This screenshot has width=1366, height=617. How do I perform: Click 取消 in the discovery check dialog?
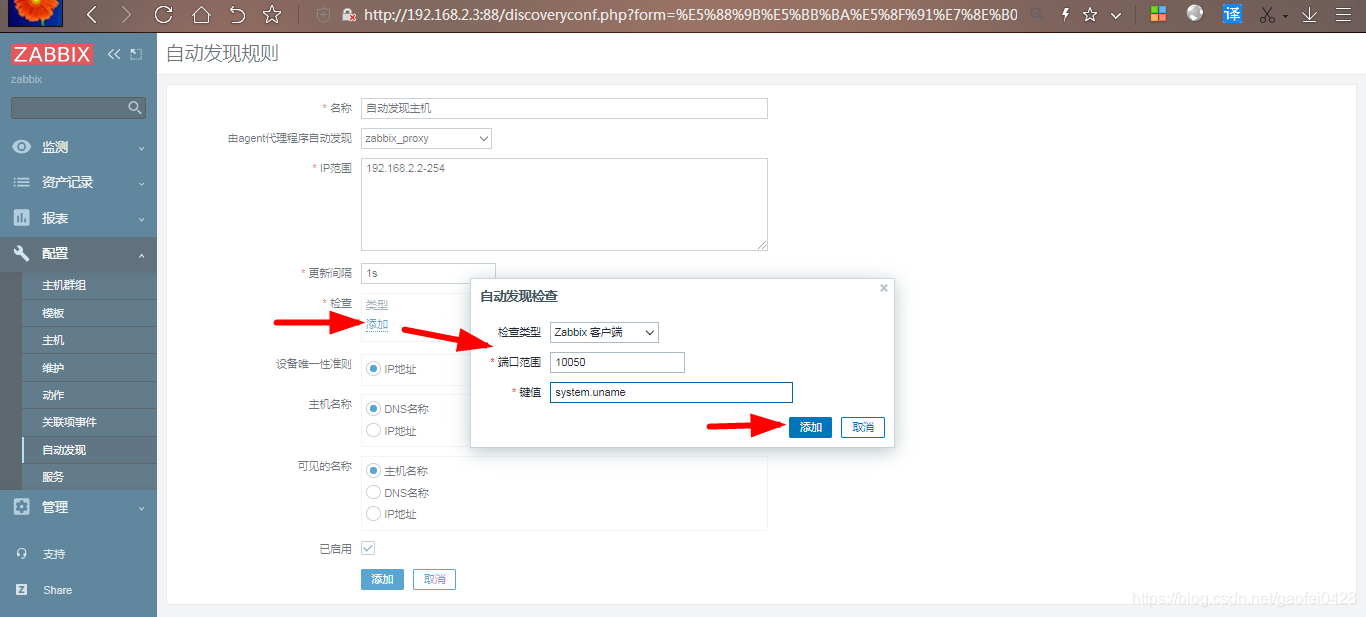point(863,427)
